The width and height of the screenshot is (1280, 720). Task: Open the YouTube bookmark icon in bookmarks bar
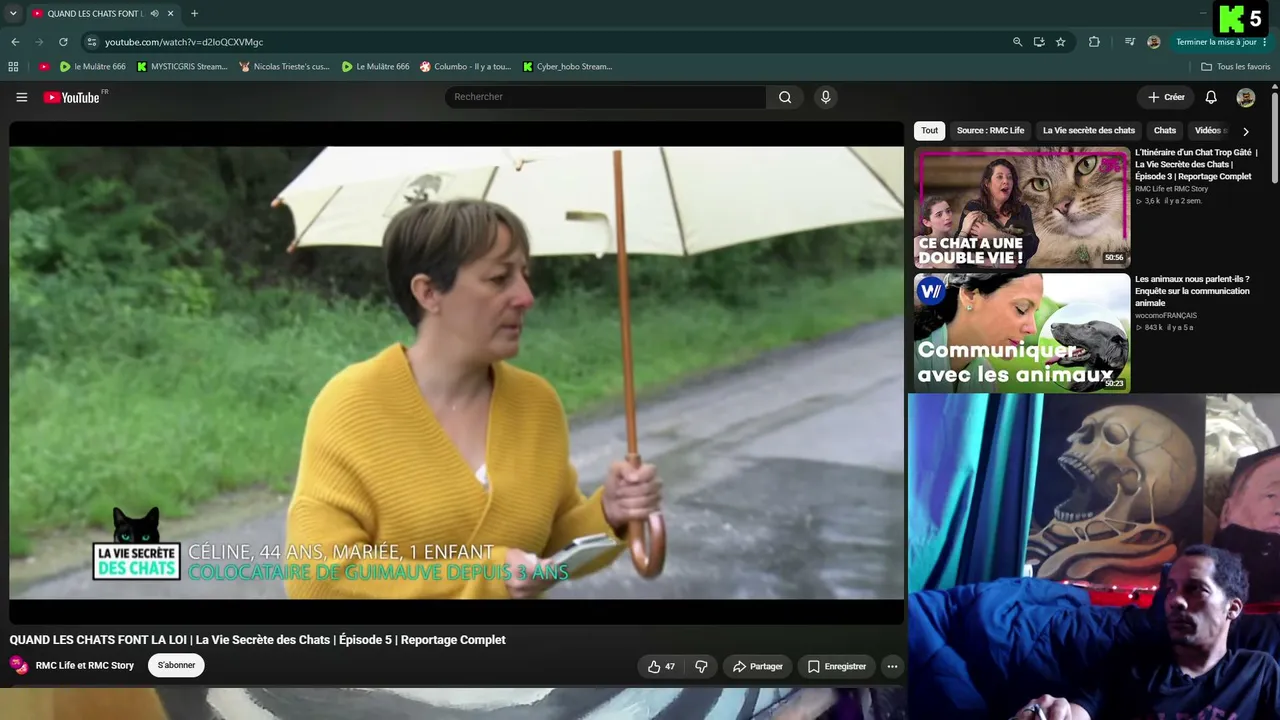[x=44, y=67]
